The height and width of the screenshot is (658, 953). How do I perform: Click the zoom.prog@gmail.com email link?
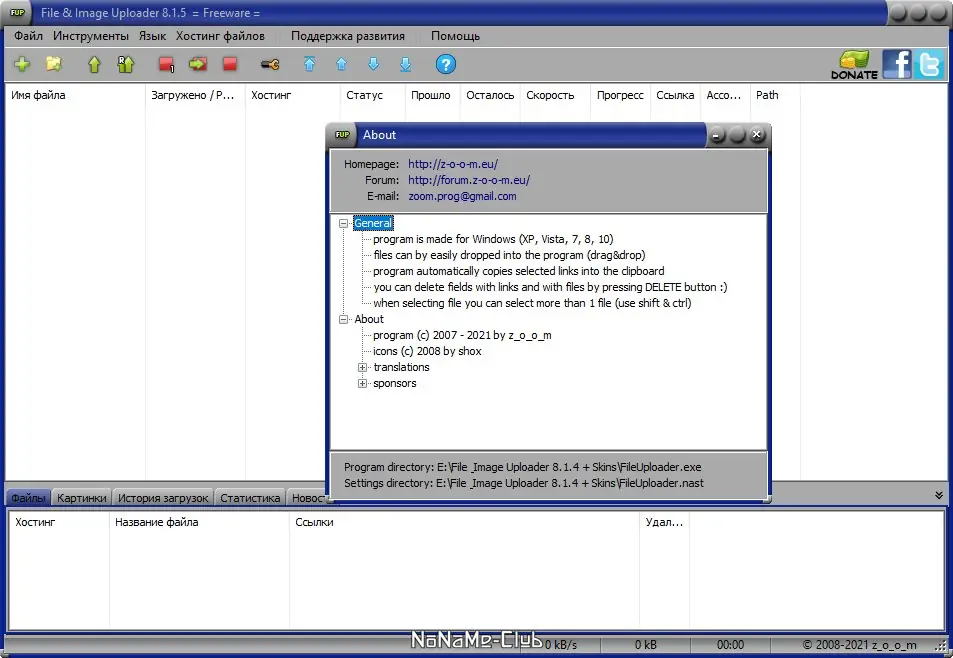click(462, 196)
